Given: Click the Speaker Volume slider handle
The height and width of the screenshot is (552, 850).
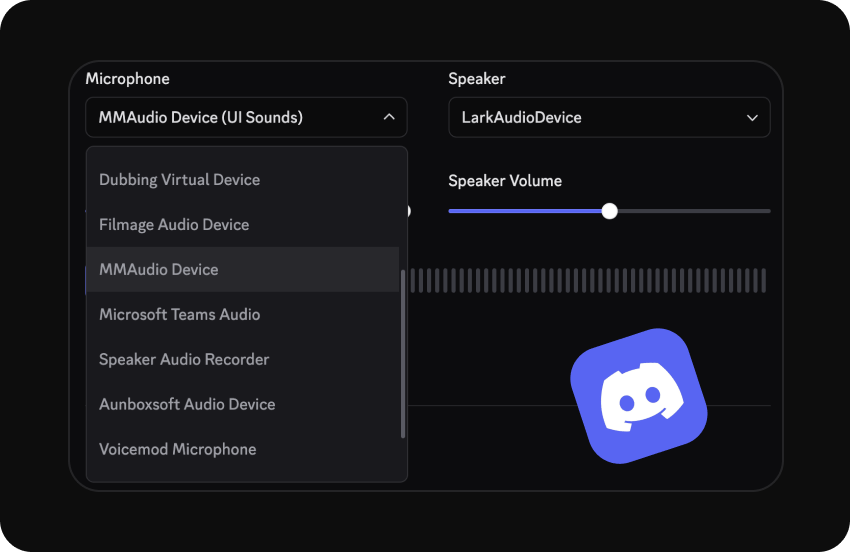Looking at the screenshot, I should [609, 211].
